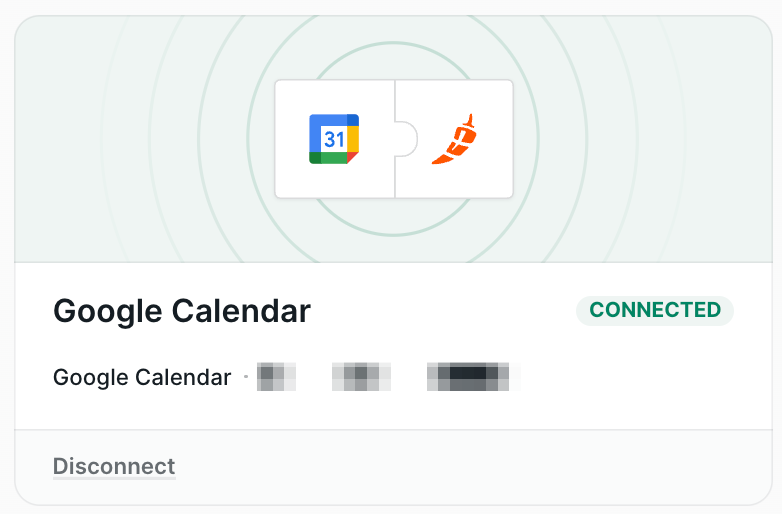Click the bold Google Calendar heading
Image resolution: width=782 pixels, height=514 pixels.
click(182, 311)
